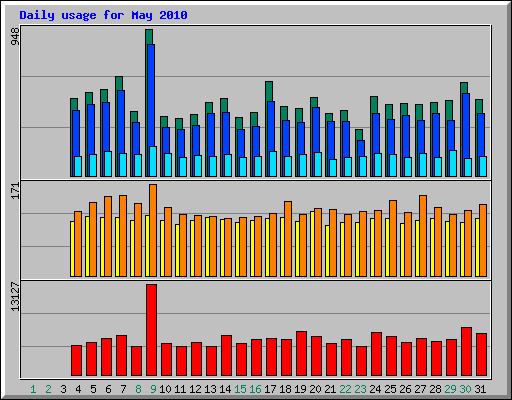Click day 6 on the x-axis
This screenshot has width=512, height=400.
108,389
